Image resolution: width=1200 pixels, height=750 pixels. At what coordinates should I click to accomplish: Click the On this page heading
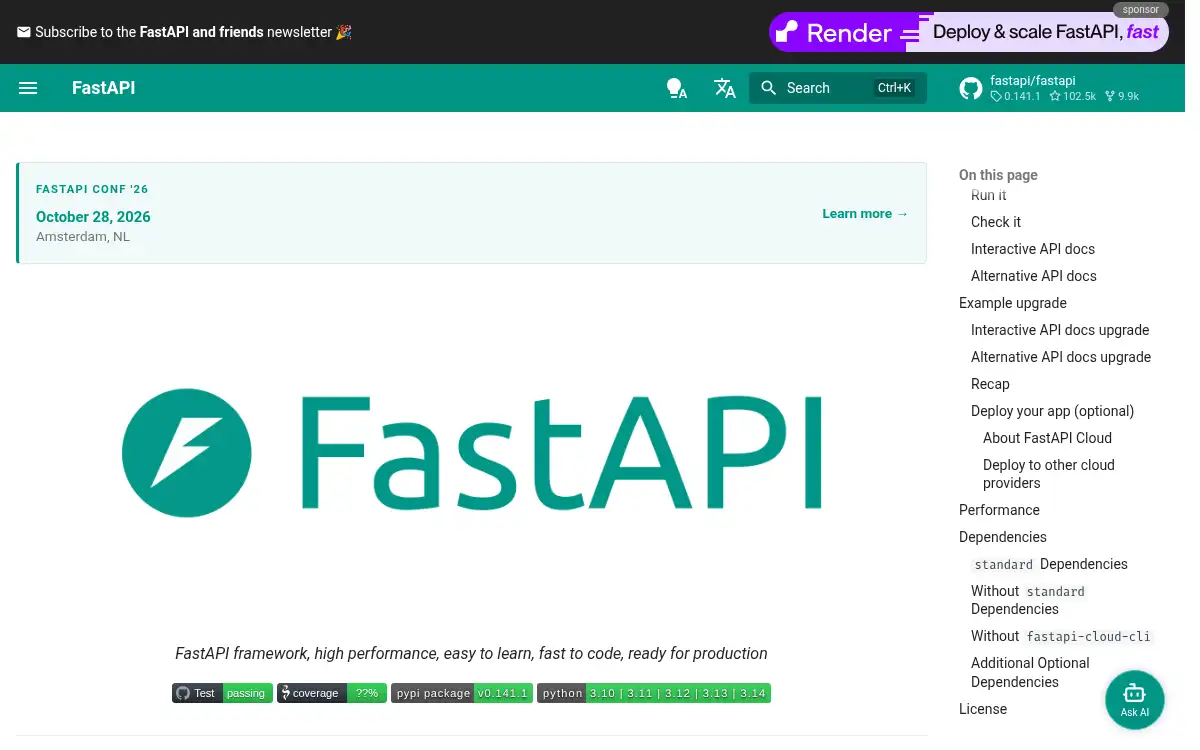click(998, 175)
